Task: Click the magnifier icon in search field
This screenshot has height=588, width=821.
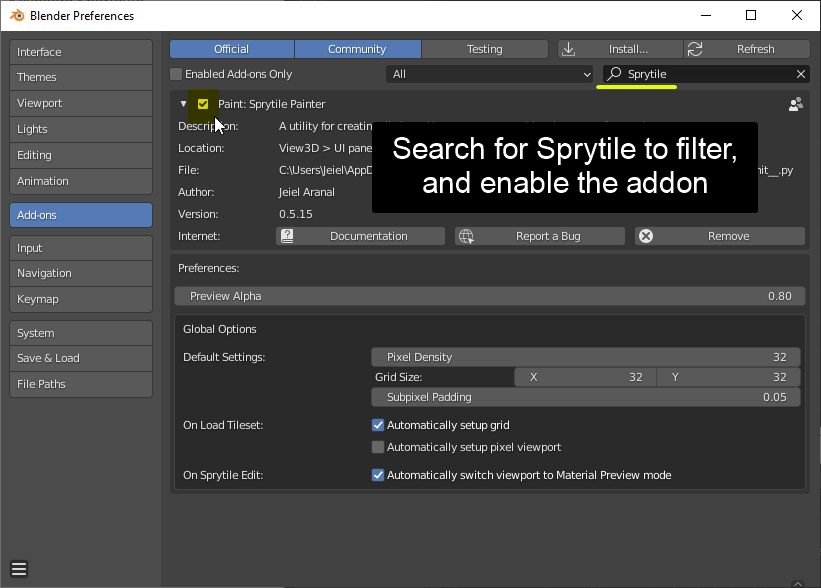Action: 614,74
